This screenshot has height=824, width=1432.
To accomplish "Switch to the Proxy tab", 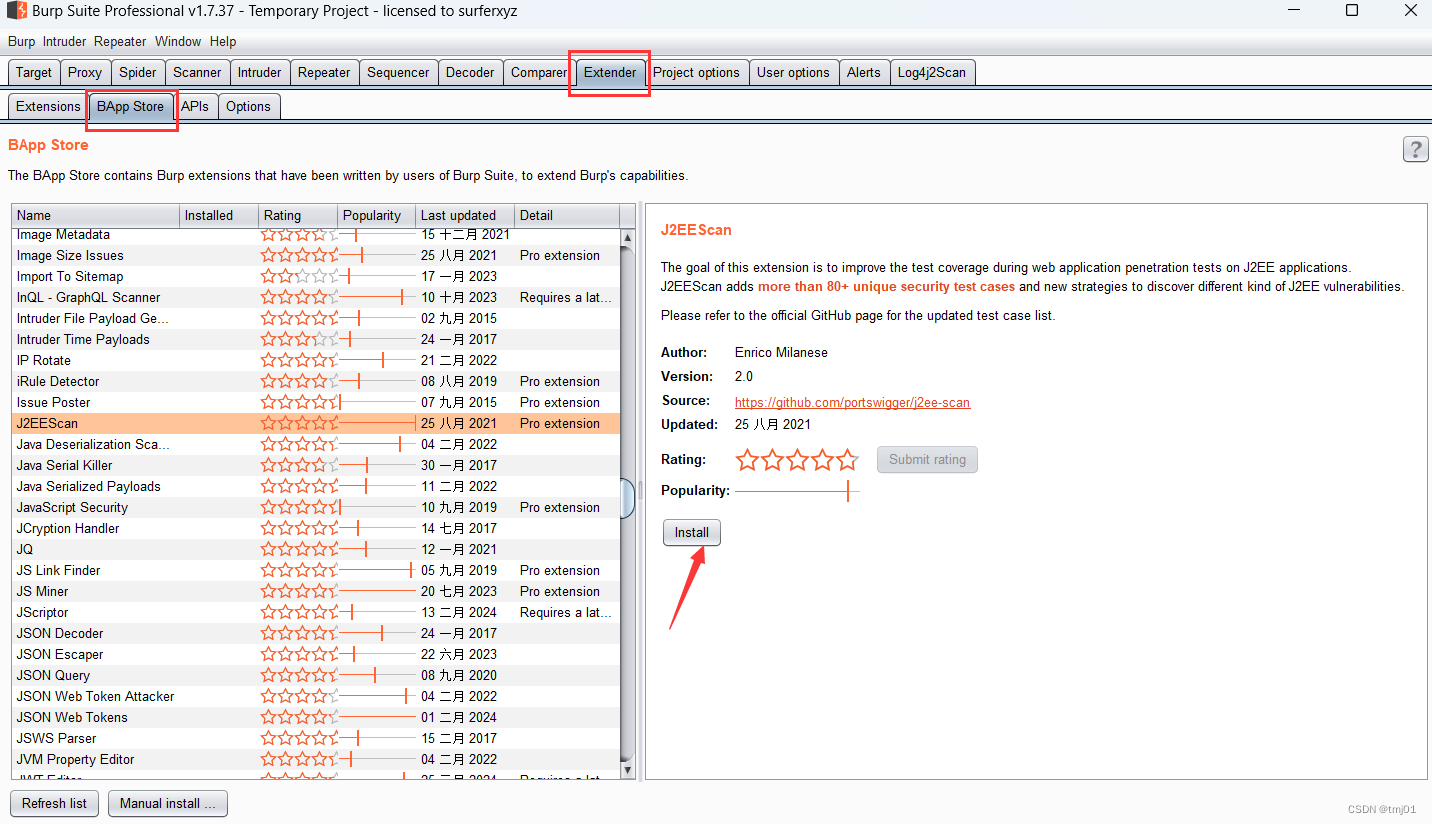I will click(85, 72).
